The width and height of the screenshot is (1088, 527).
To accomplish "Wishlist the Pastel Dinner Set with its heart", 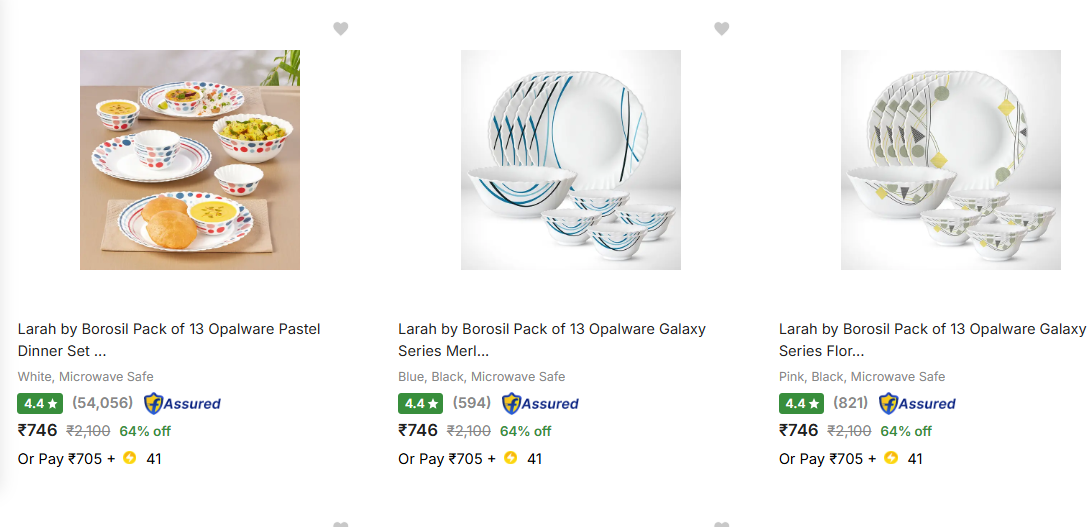I will [341, 29].
